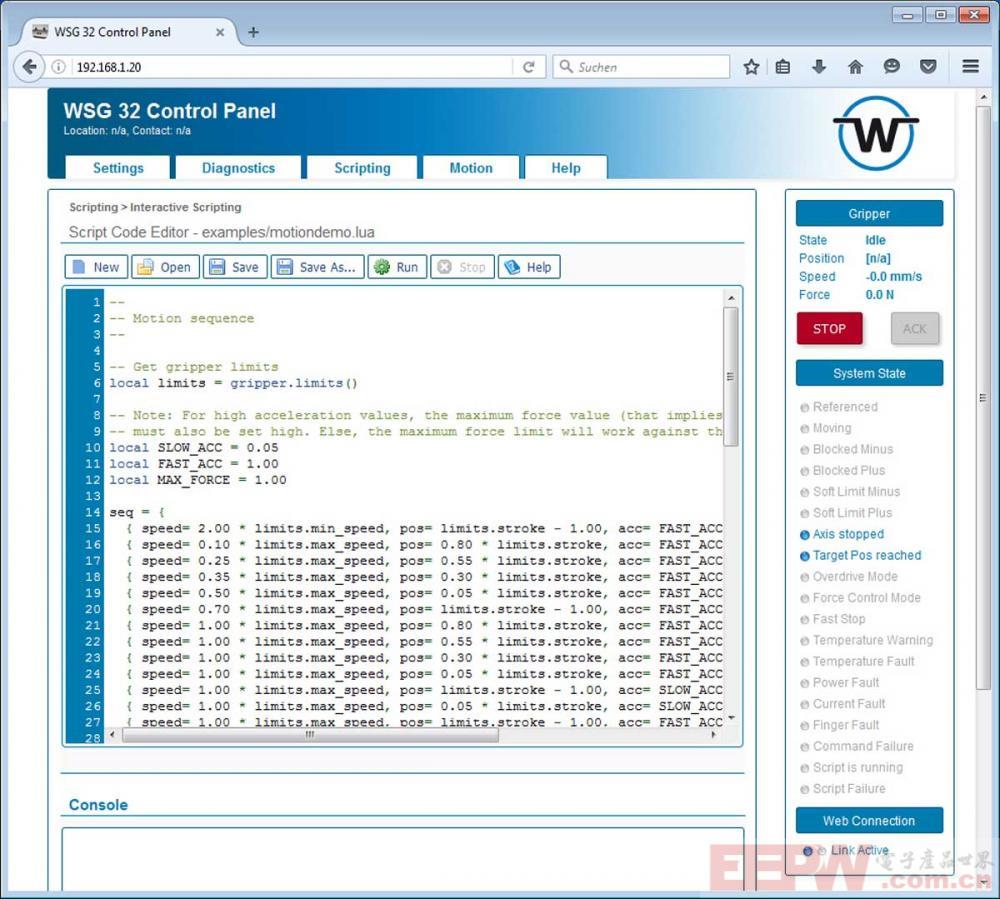Go to the browser home icon
1000x899 pixels.
point(855,67)
